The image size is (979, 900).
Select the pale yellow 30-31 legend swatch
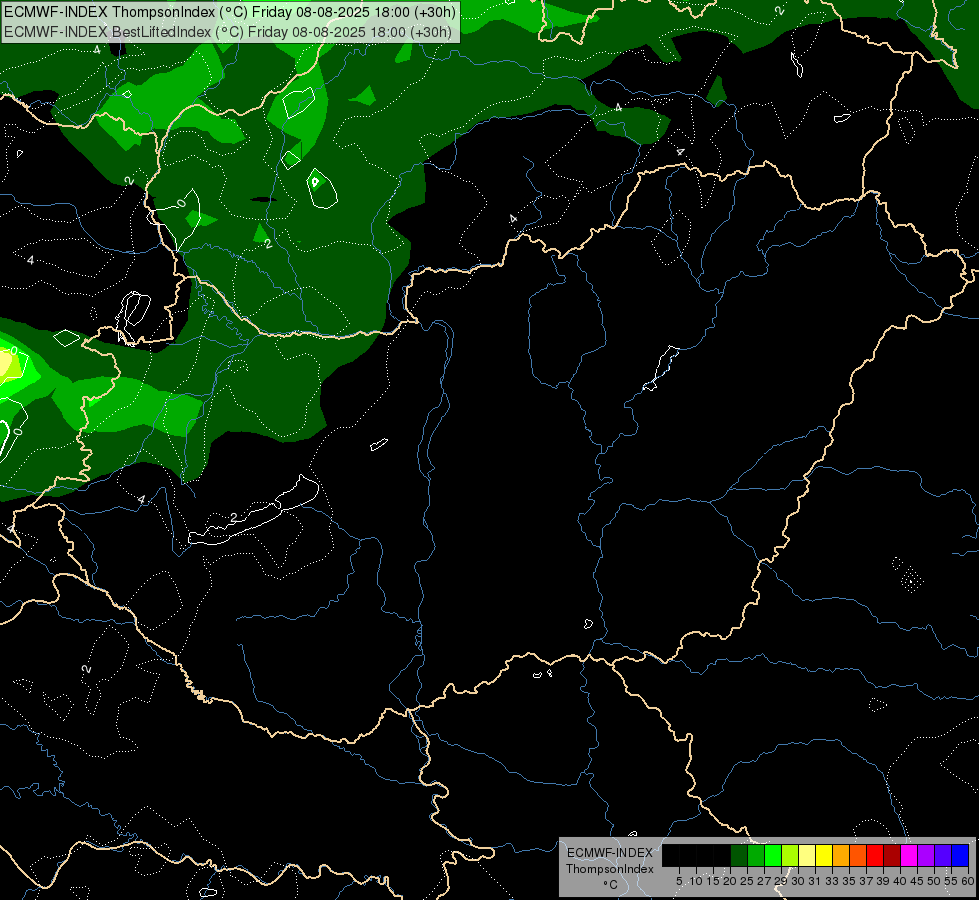point(807,855)
